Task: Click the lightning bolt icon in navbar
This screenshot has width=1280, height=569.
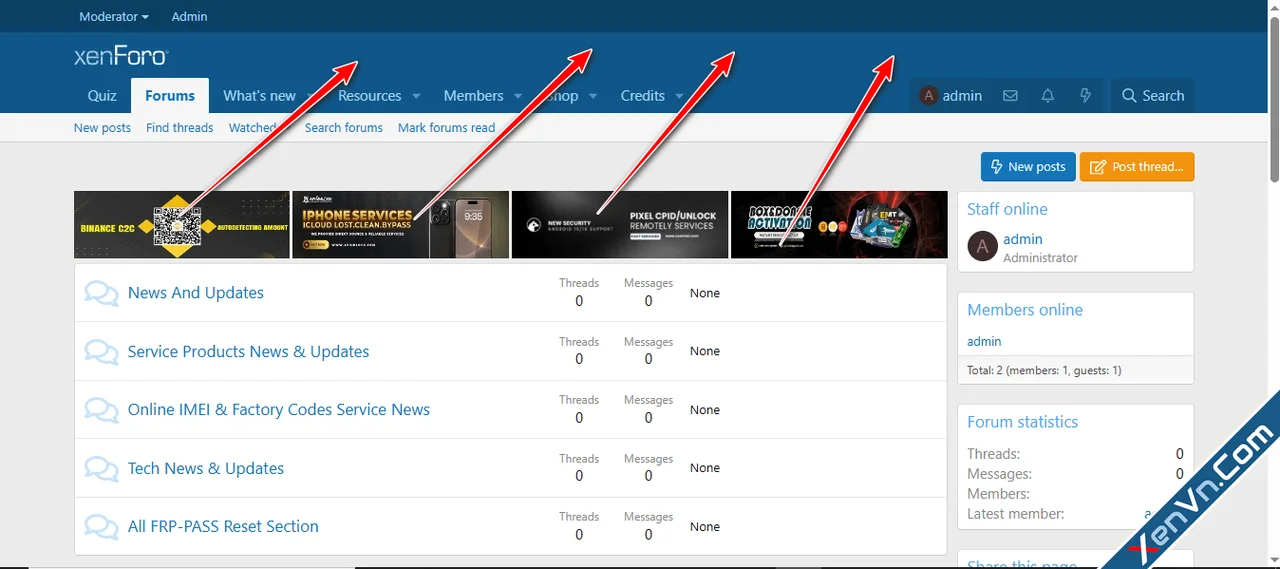Action: tap(1085, 96)
